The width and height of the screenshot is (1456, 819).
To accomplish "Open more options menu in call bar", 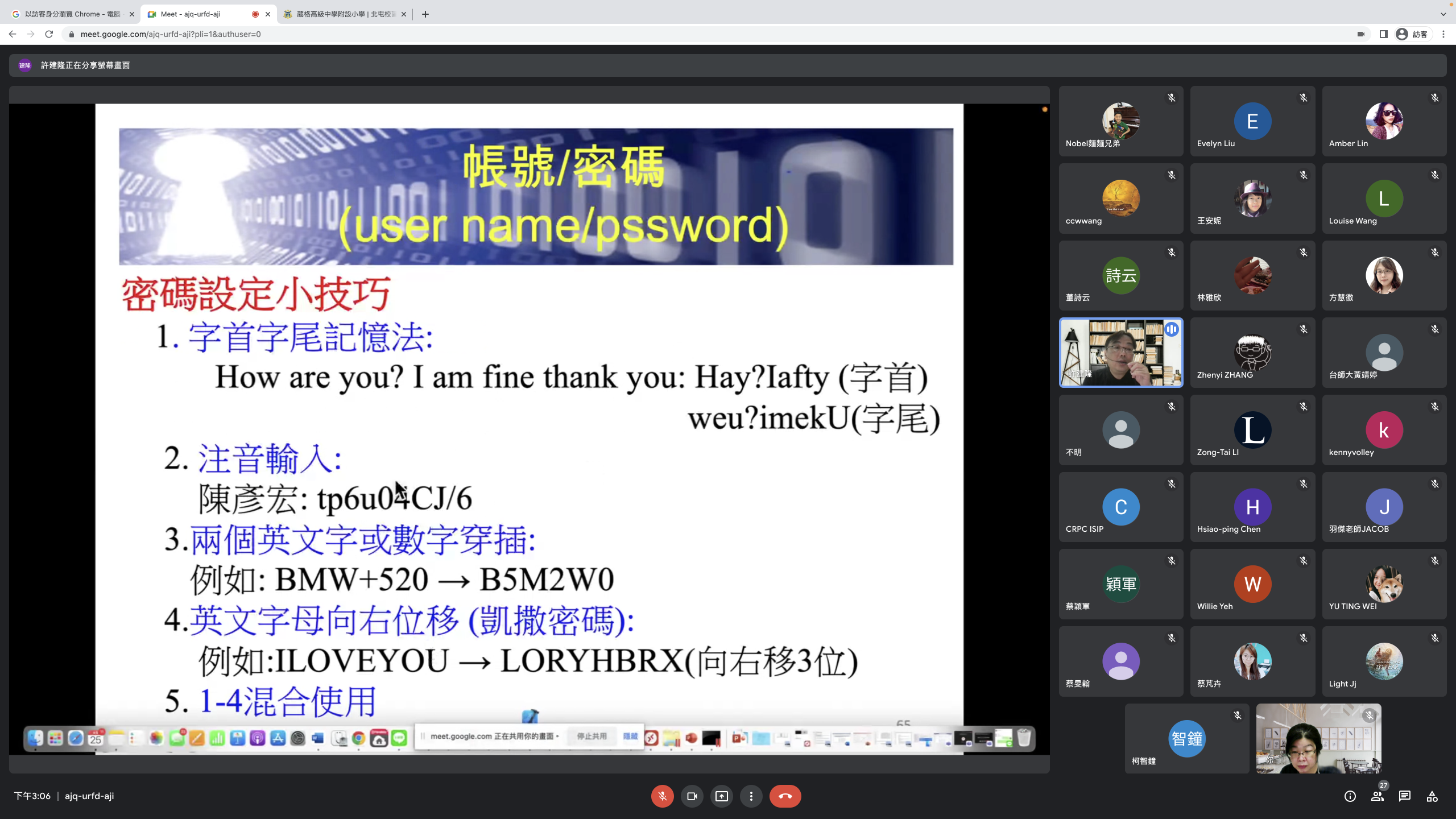I will [751, 796].
